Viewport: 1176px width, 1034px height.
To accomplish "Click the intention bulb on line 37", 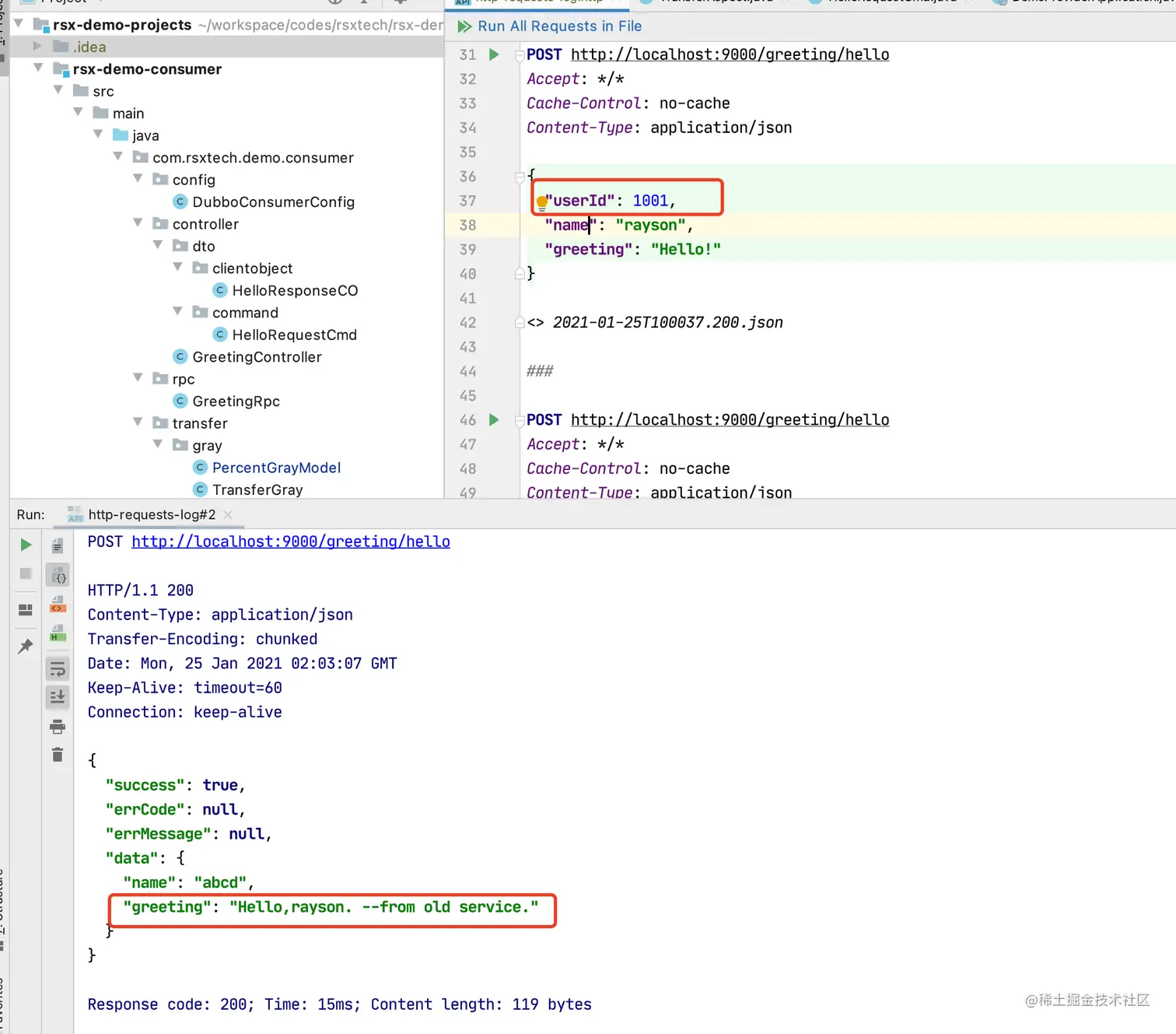I will click(541, 203).
